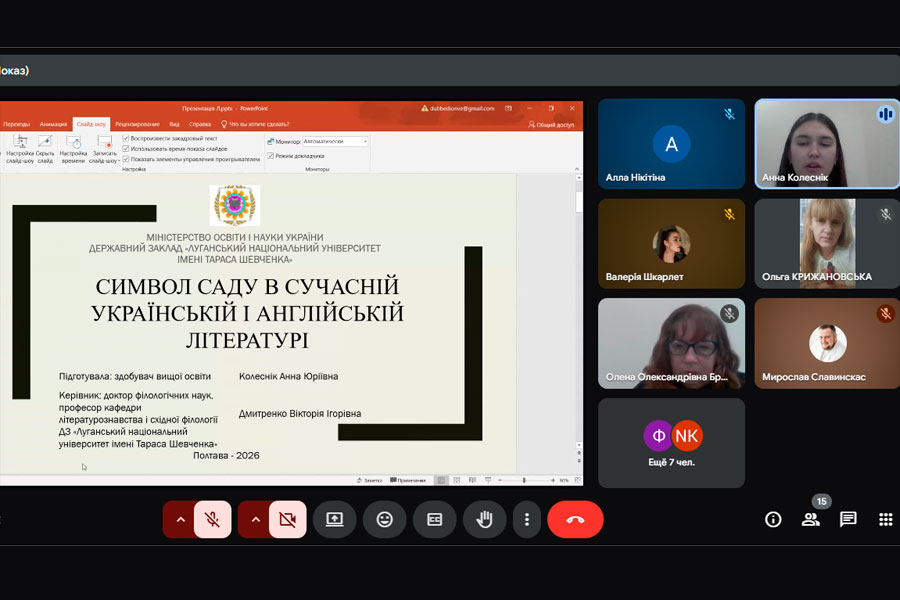Open the emoji reactions button
The height and width of the screenshot is (600, 900).
(384, 519)
